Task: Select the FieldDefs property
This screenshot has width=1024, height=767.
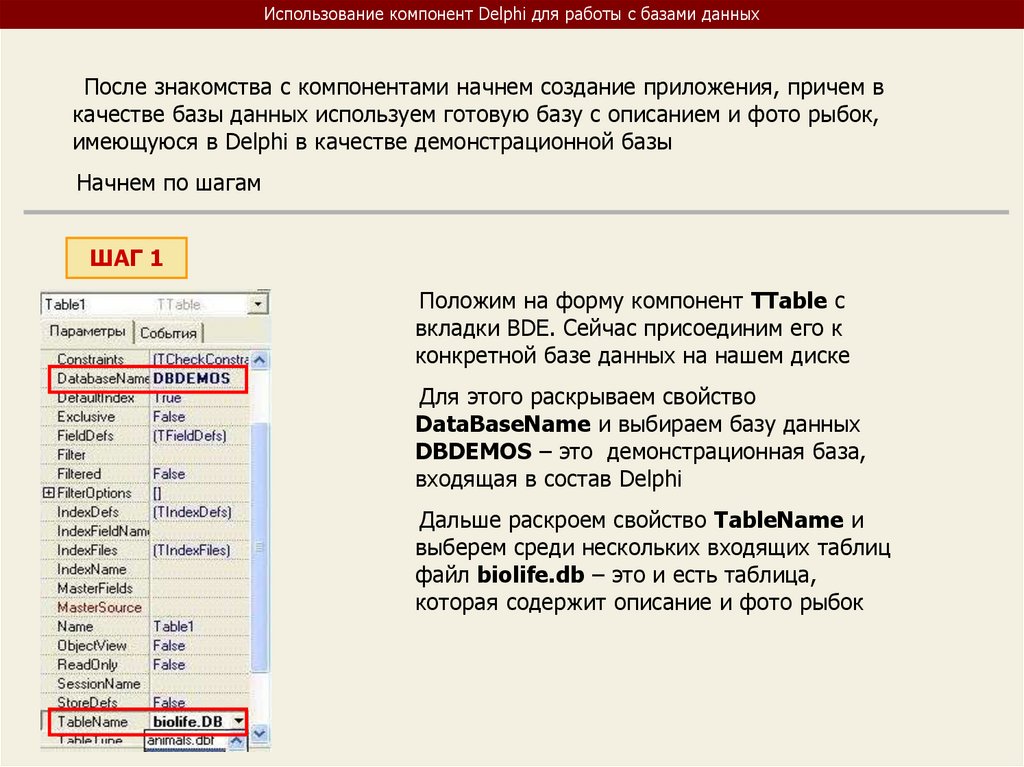Action: click(85, 435)
